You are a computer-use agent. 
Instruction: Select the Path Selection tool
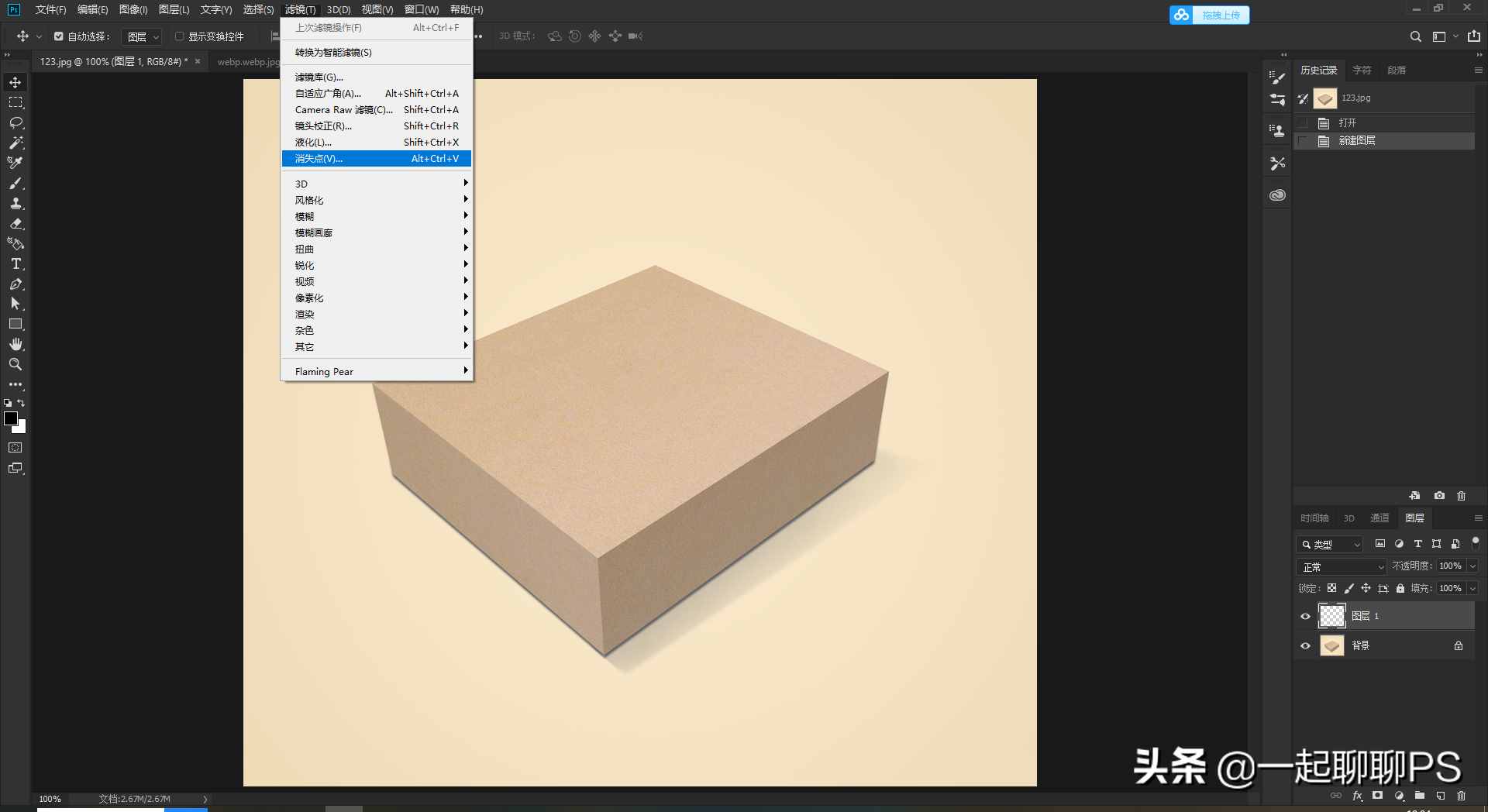[15, 304]
